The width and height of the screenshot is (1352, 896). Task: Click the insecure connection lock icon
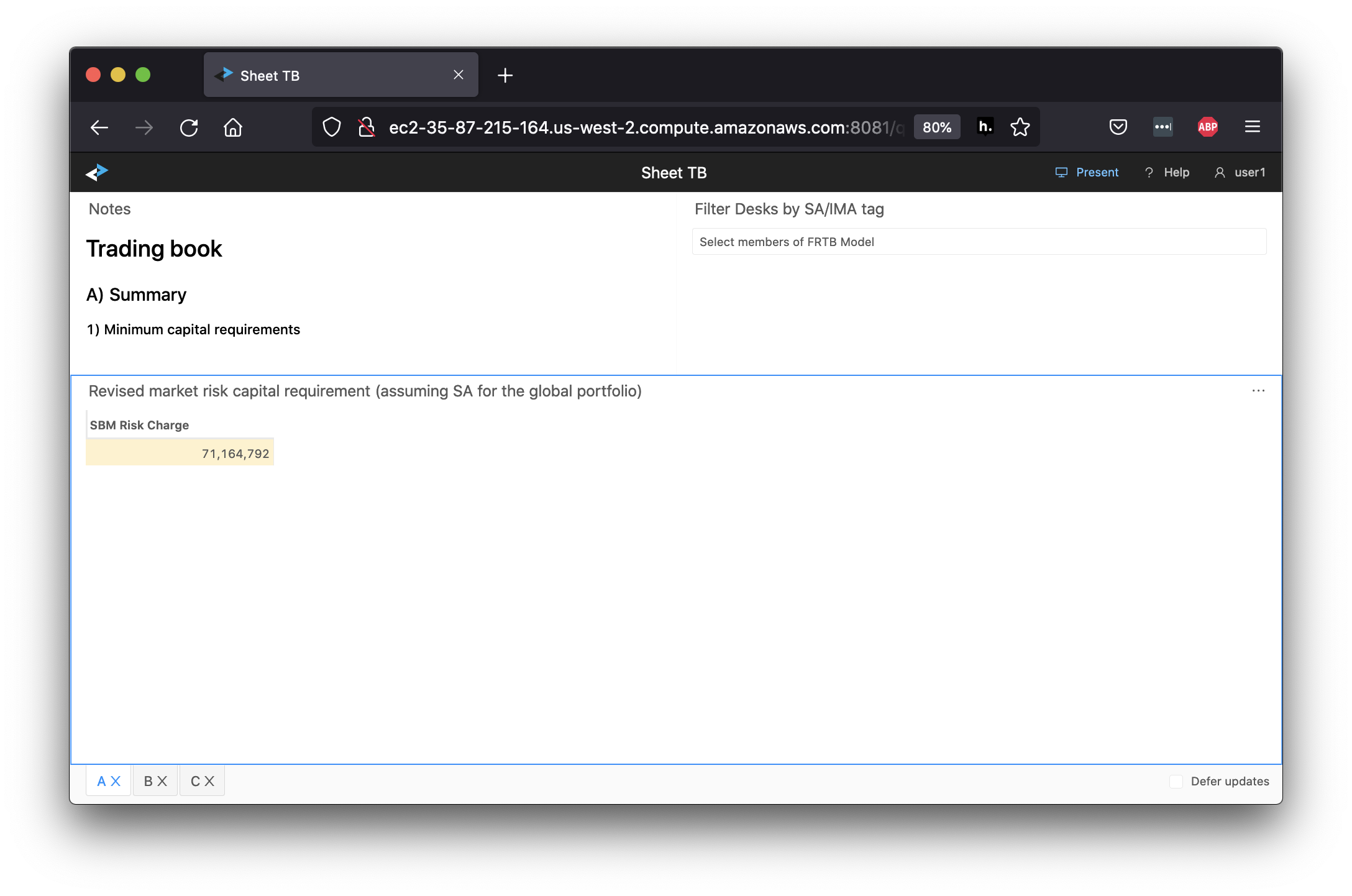(x=367, y=127)
